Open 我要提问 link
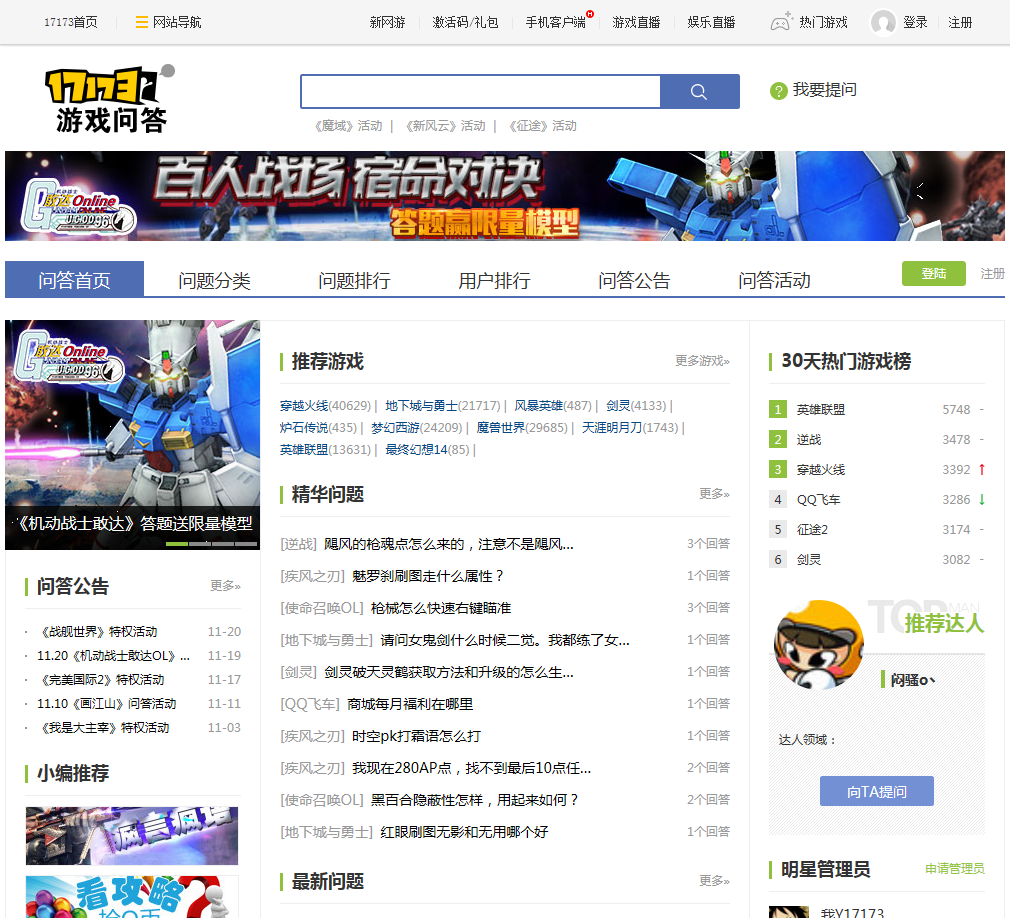 824,90
